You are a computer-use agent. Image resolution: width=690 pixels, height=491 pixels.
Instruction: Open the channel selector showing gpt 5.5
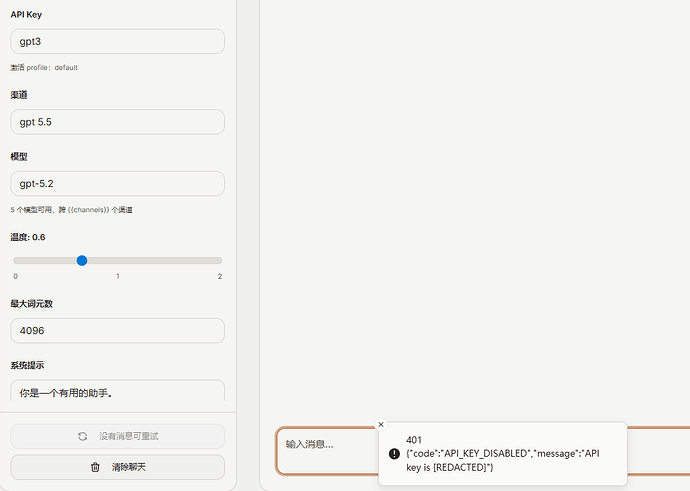click(117, 122)
